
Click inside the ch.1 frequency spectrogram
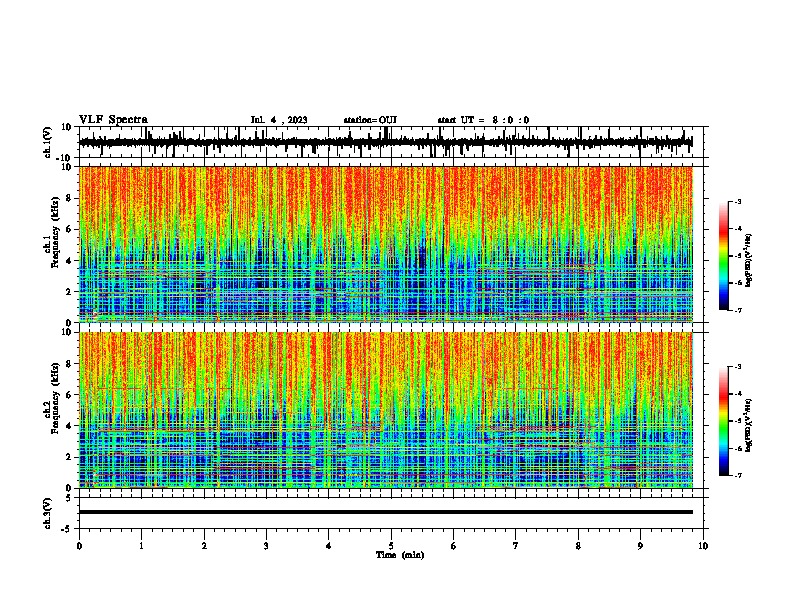385,244
